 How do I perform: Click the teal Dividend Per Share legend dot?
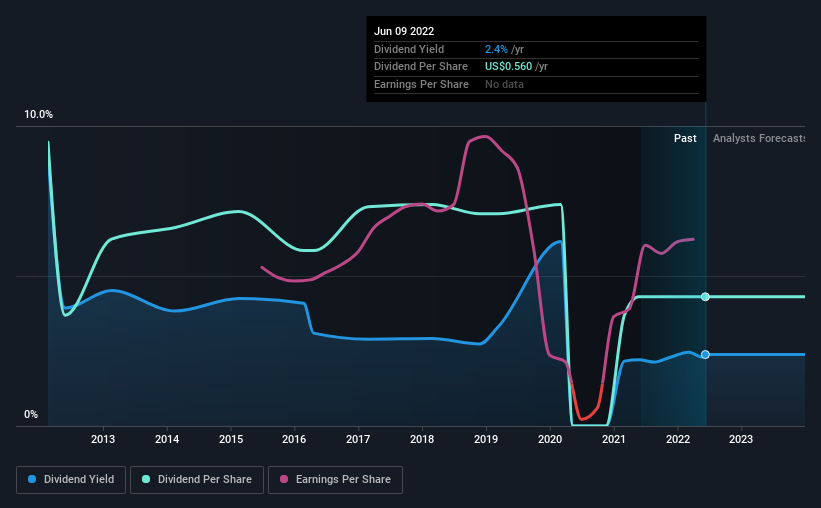pyautogui.click(x=146, y=479)
